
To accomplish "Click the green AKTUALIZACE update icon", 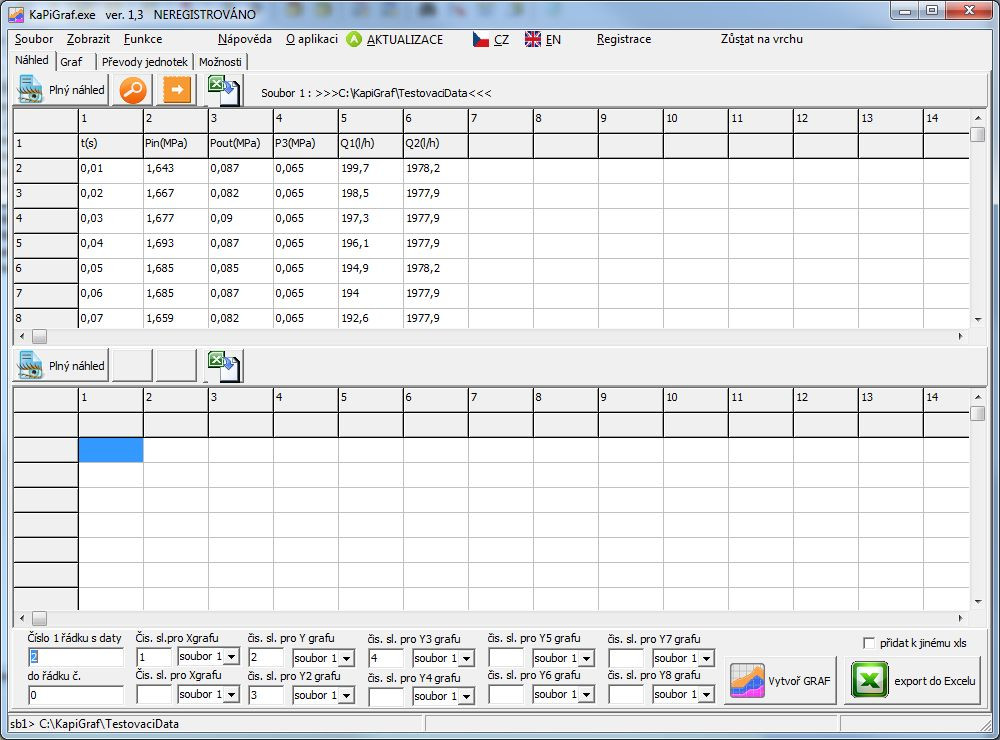I will [353, 39].
